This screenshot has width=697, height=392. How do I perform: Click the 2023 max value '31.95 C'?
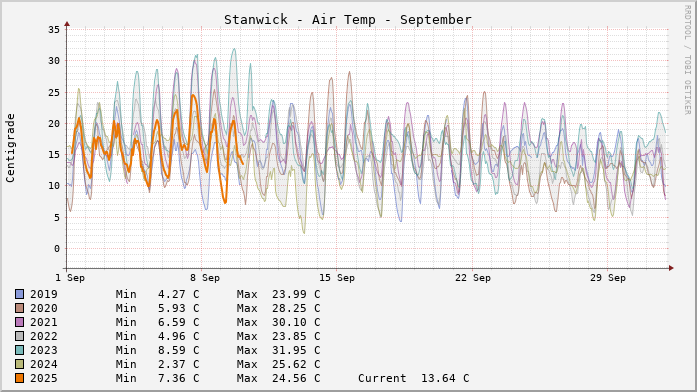[296, 350]
